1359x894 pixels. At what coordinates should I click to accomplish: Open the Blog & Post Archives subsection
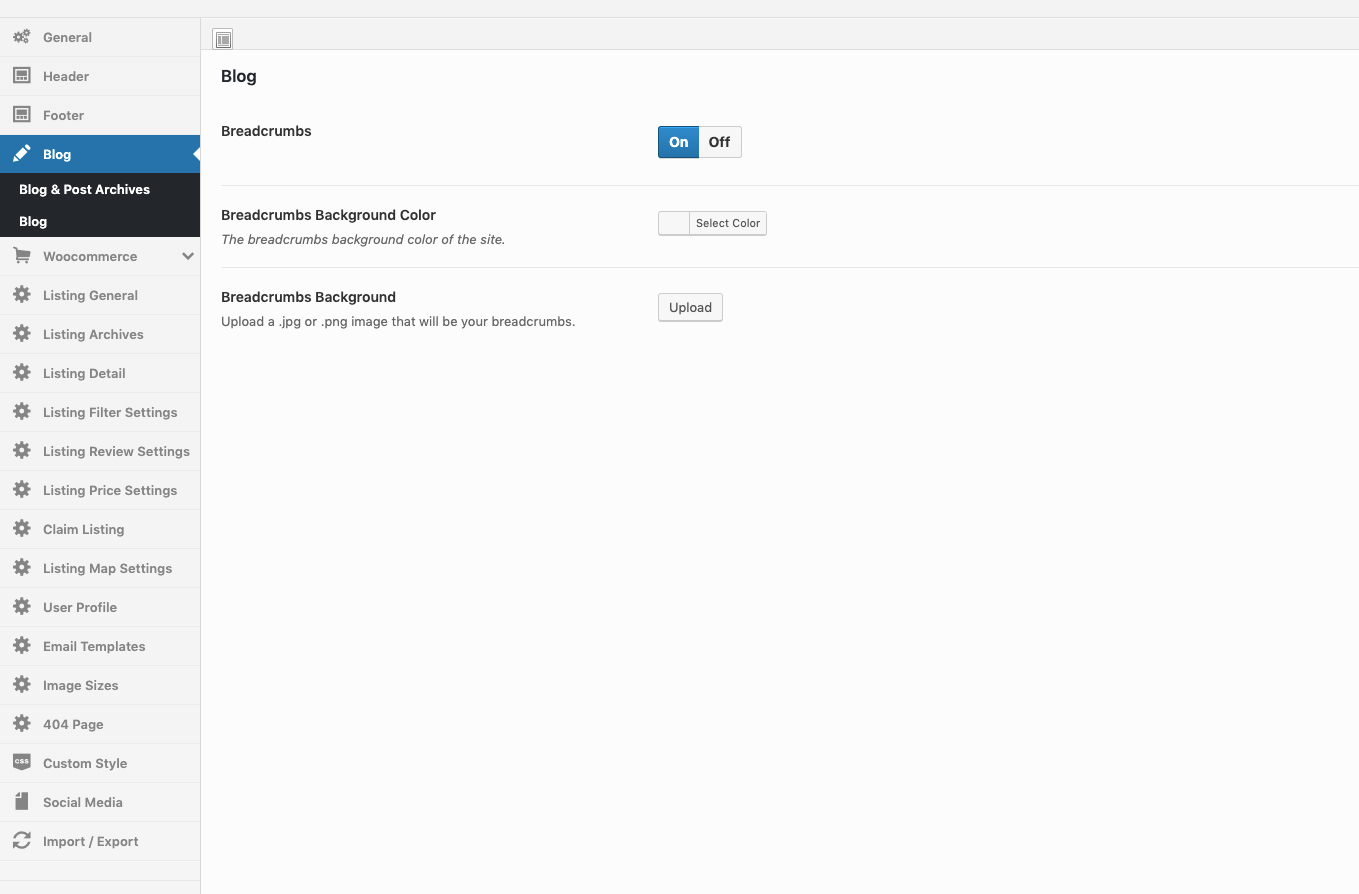(x=84, y=189)
